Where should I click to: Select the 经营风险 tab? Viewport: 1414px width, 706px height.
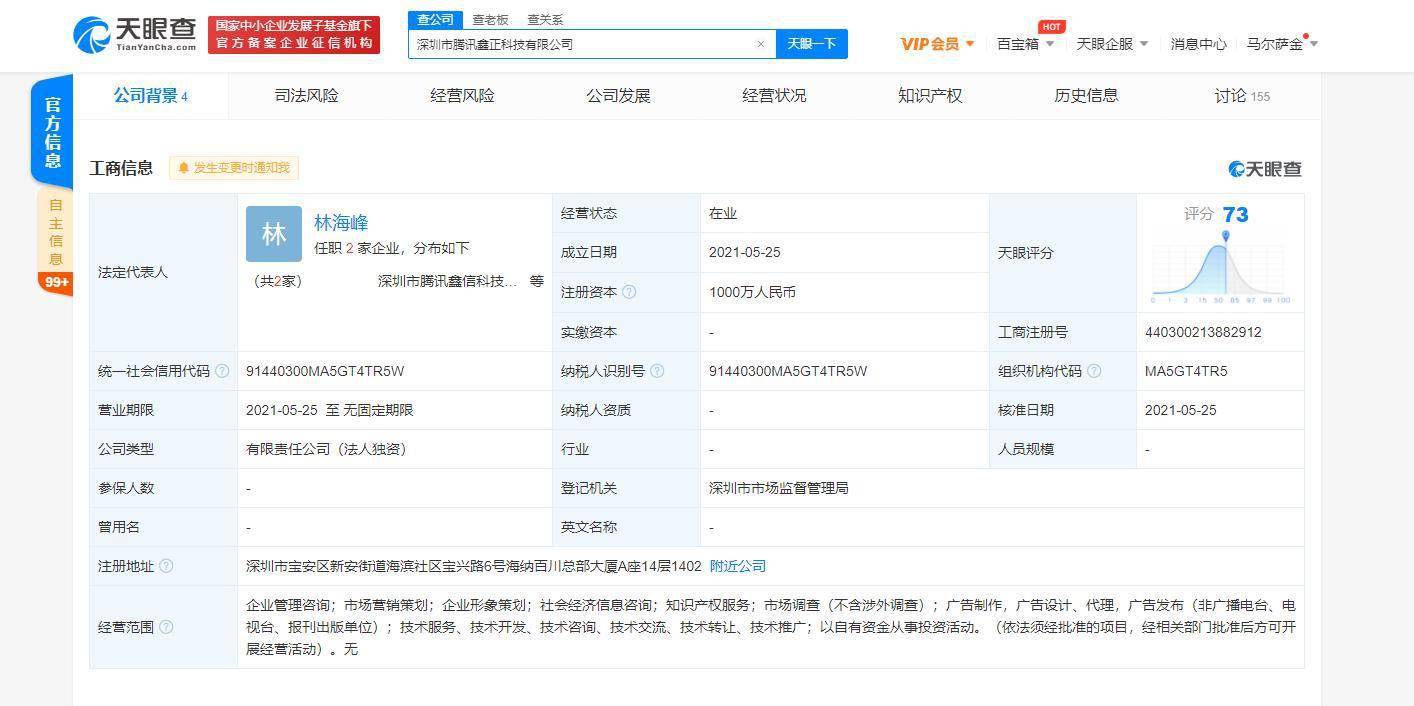463,96
